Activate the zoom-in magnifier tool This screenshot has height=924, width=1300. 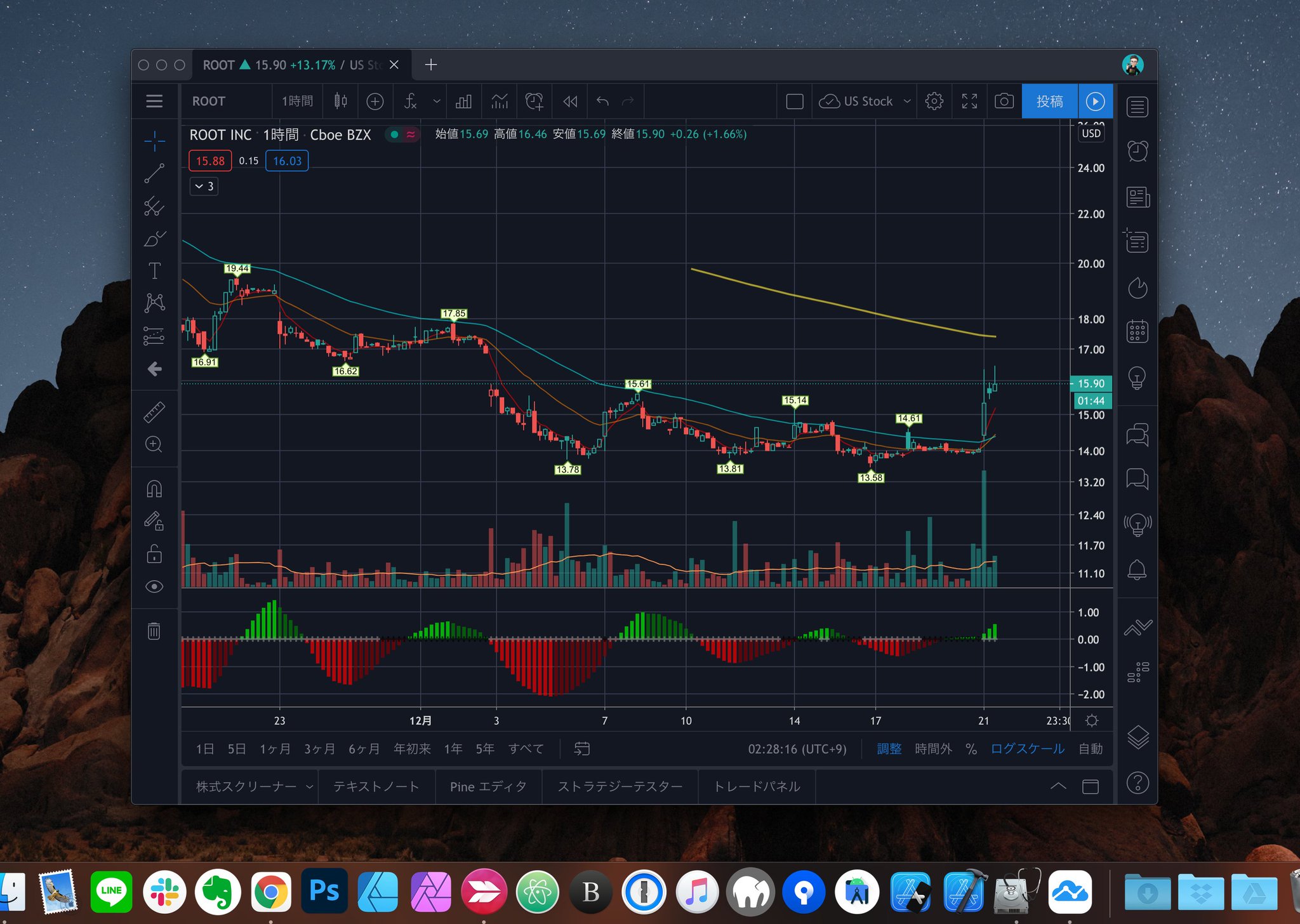154,444
